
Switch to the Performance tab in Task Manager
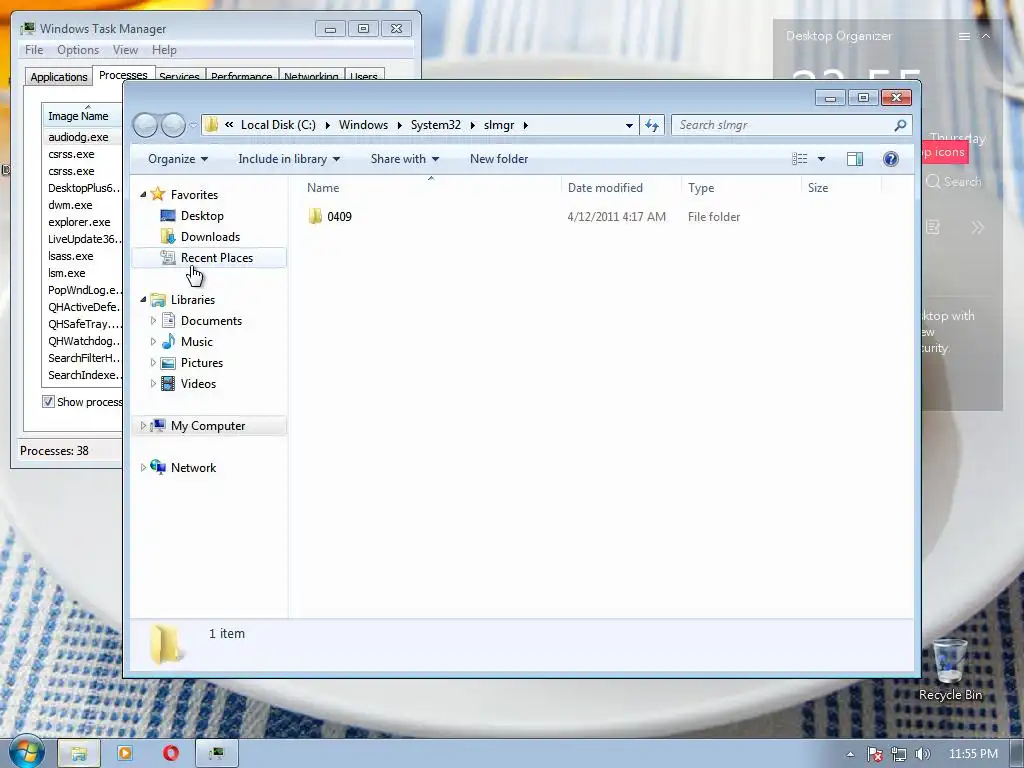242,75
